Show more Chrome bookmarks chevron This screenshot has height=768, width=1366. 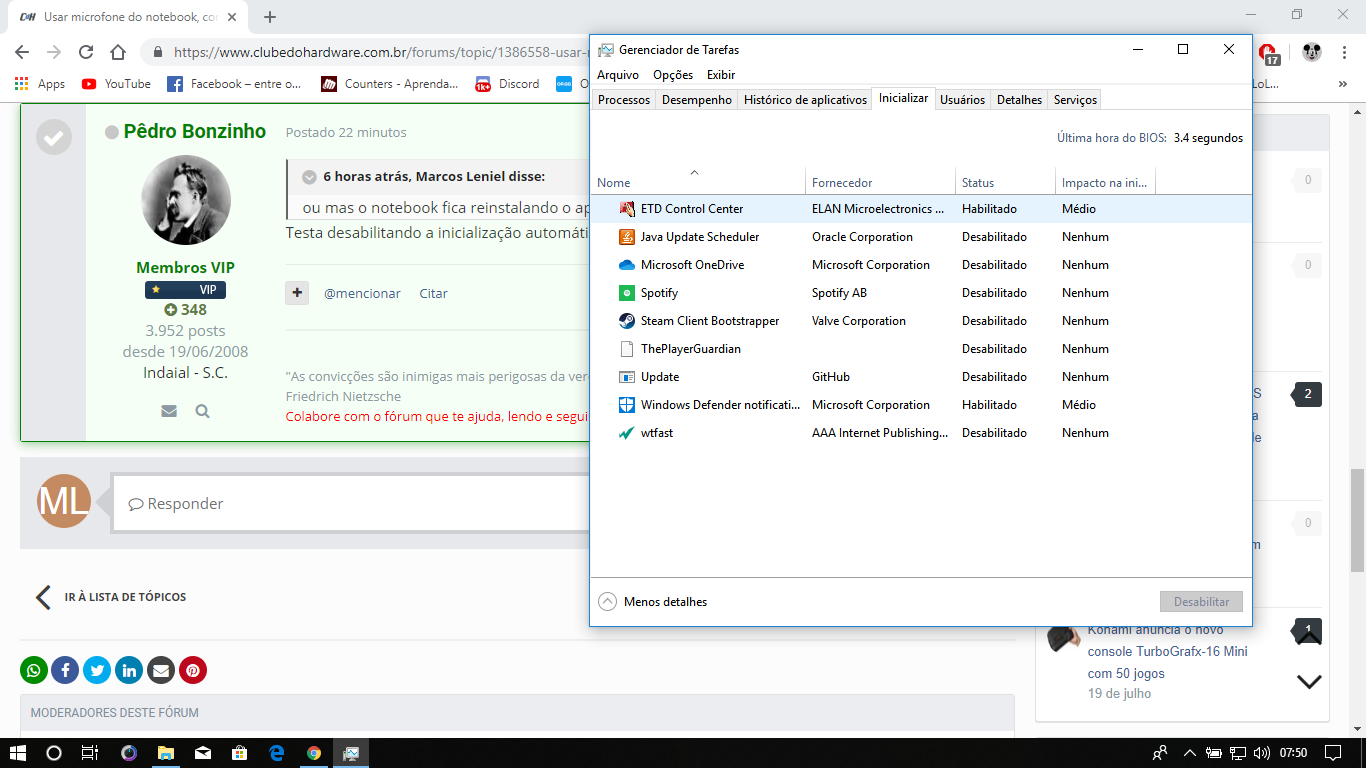point(1342,85)
